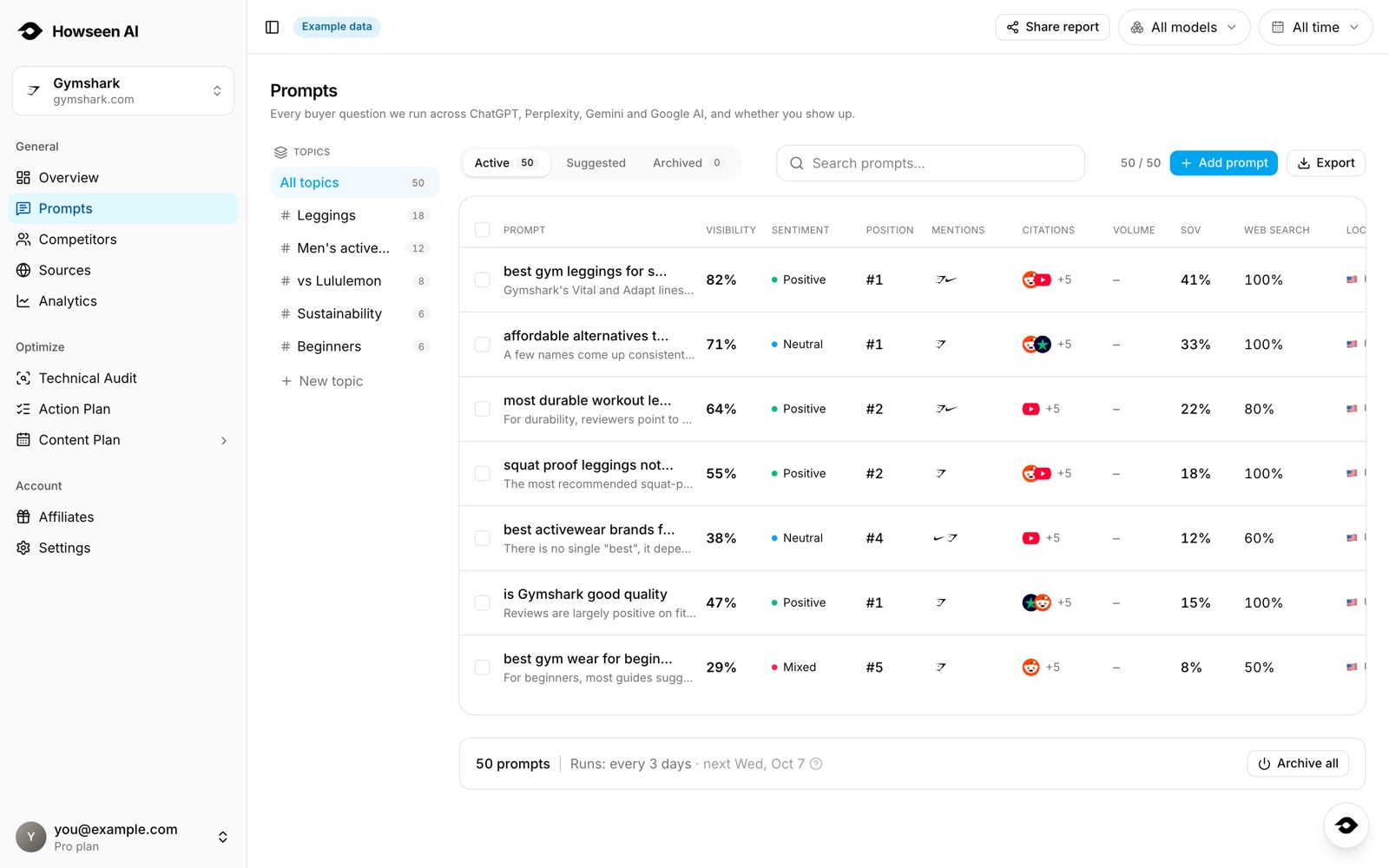Switch to the Active tab
The width and height of the screenshot is (1389, 868).
(506, 163)
